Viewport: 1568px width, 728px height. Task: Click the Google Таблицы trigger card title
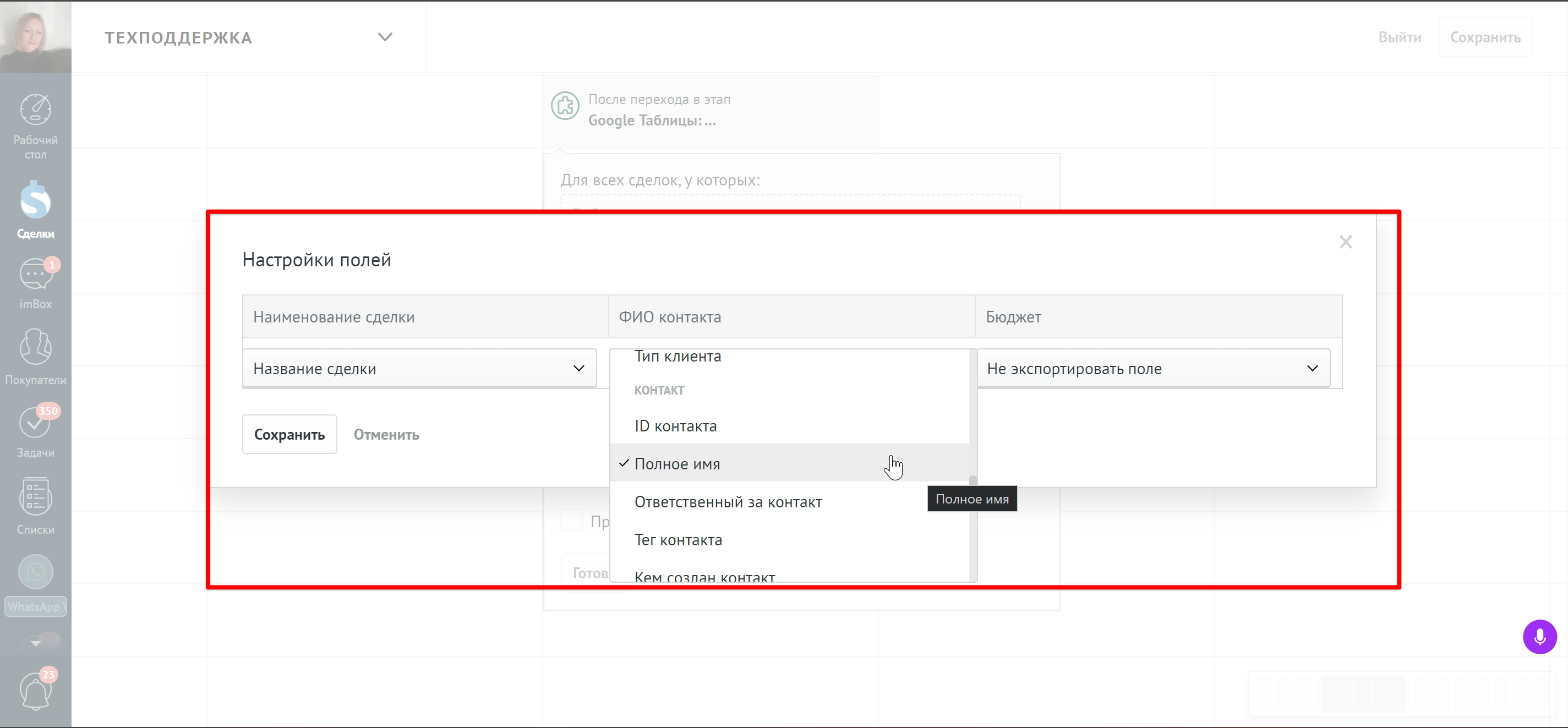coord(652,121)
